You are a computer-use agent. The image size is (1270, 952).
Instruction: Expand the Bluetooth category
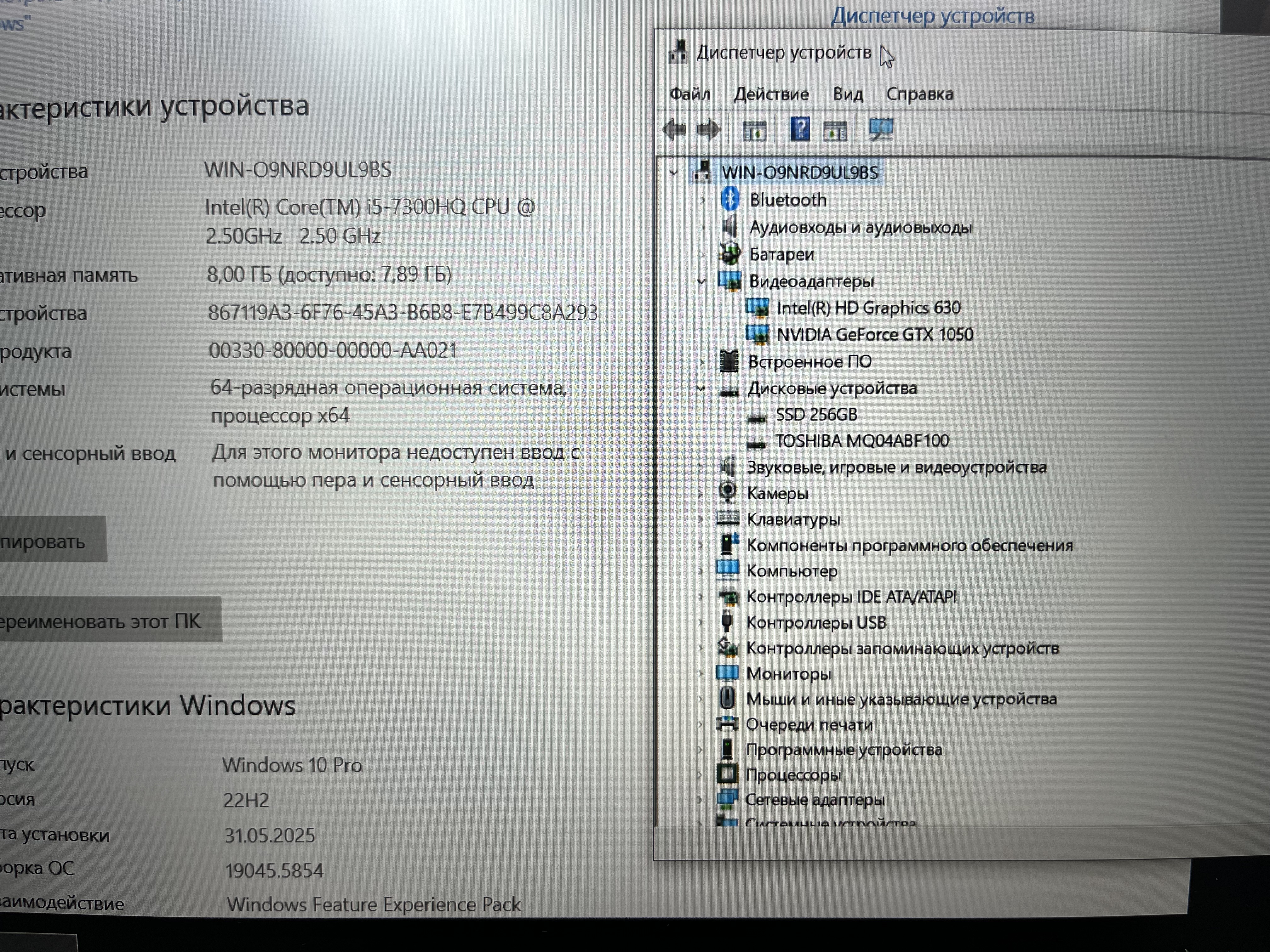pos(702,200)
